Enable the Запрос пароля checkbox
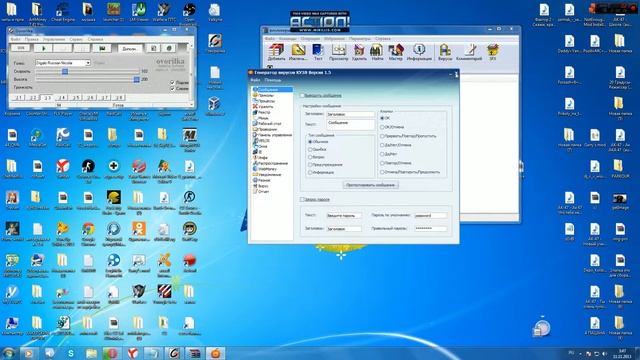Image resolution: width=640 pixels, height=360 pixels. tap(302, 200)
